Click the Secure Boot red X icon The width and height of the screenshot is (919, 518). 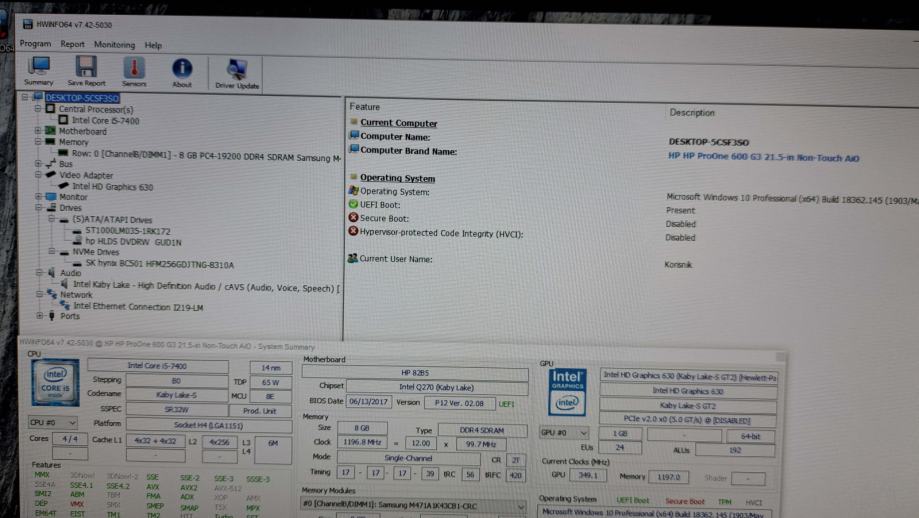pyautogui.click(x=353, y=217)
